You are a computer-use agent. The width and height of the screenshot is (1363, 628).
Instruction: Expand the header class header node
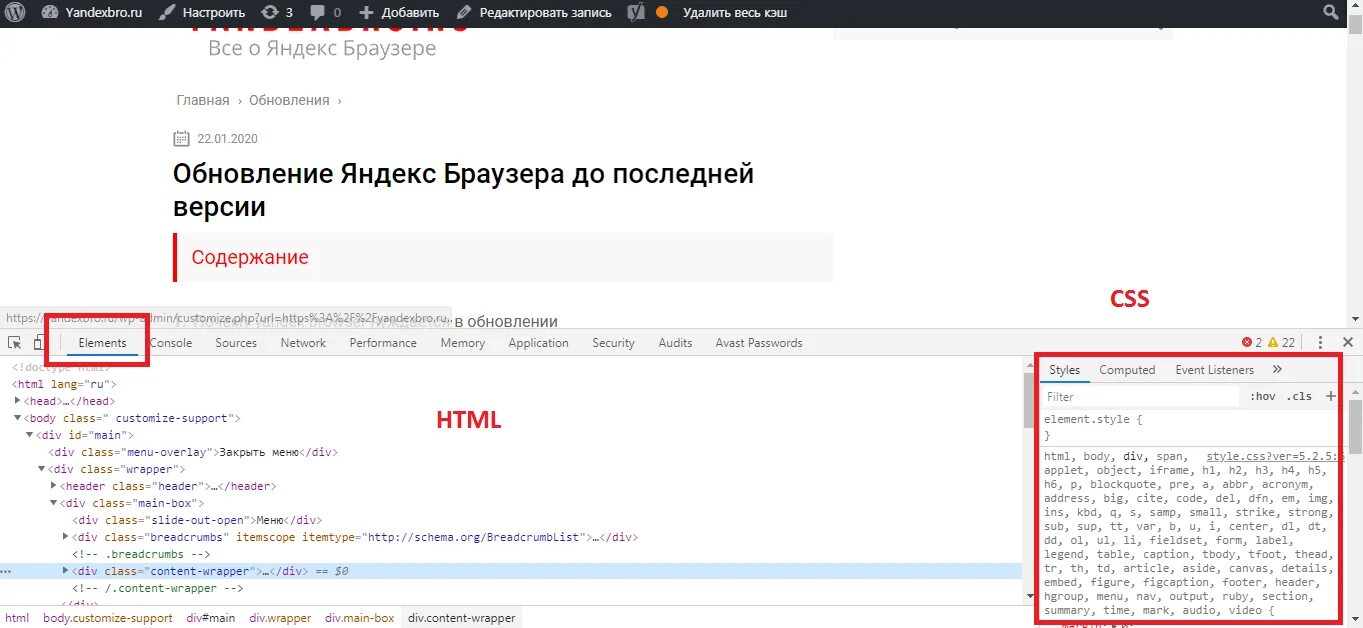(x=54, y=486)
